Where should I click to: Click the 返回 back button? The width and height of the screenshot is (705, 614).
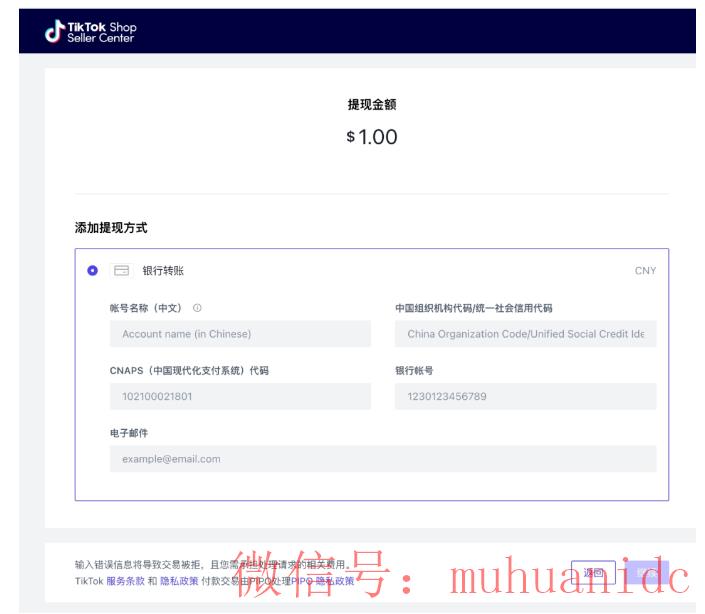593,573
